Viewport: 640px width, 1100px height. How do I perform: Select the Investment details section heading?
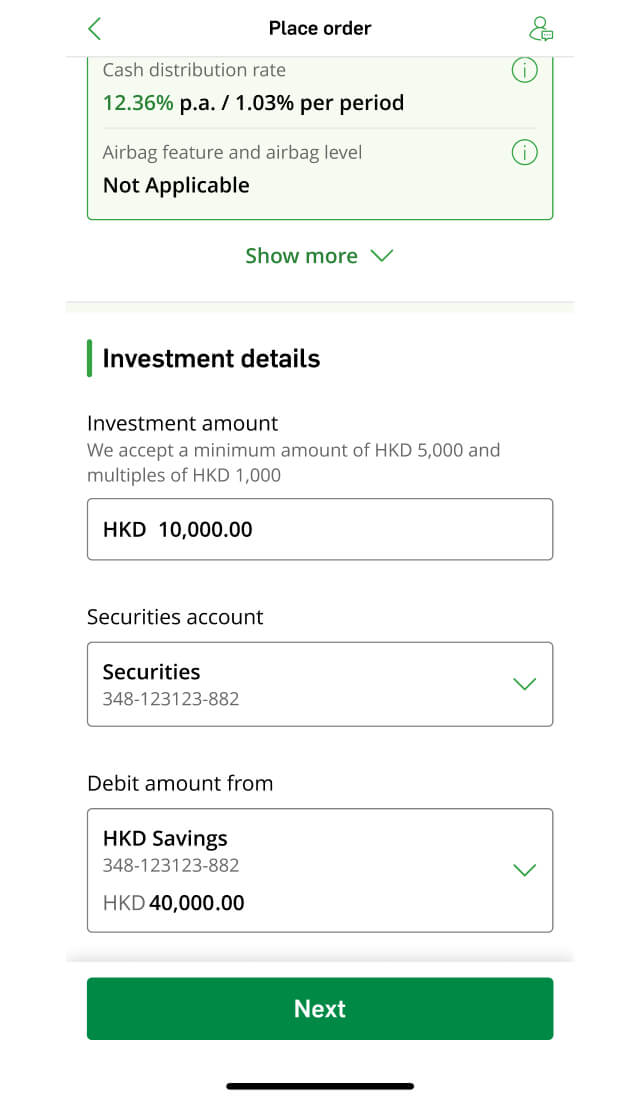point(211,358)
